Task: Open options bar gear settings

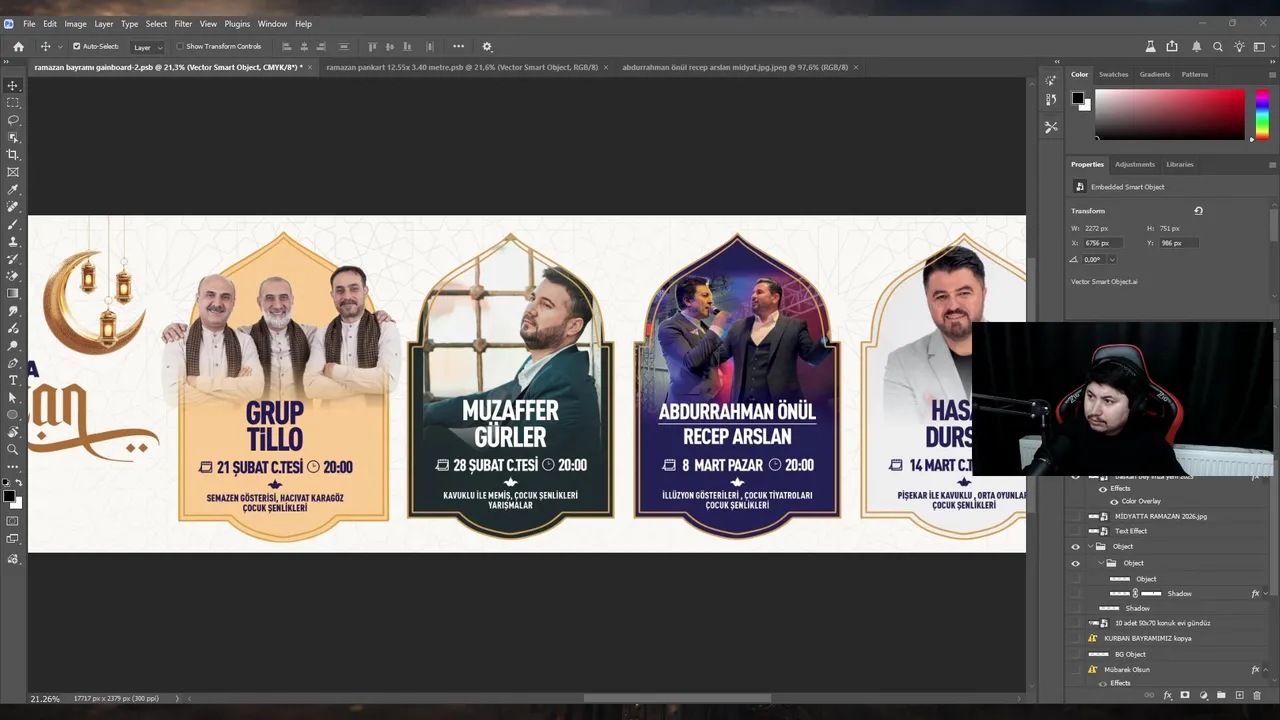Action: [487, 46]
